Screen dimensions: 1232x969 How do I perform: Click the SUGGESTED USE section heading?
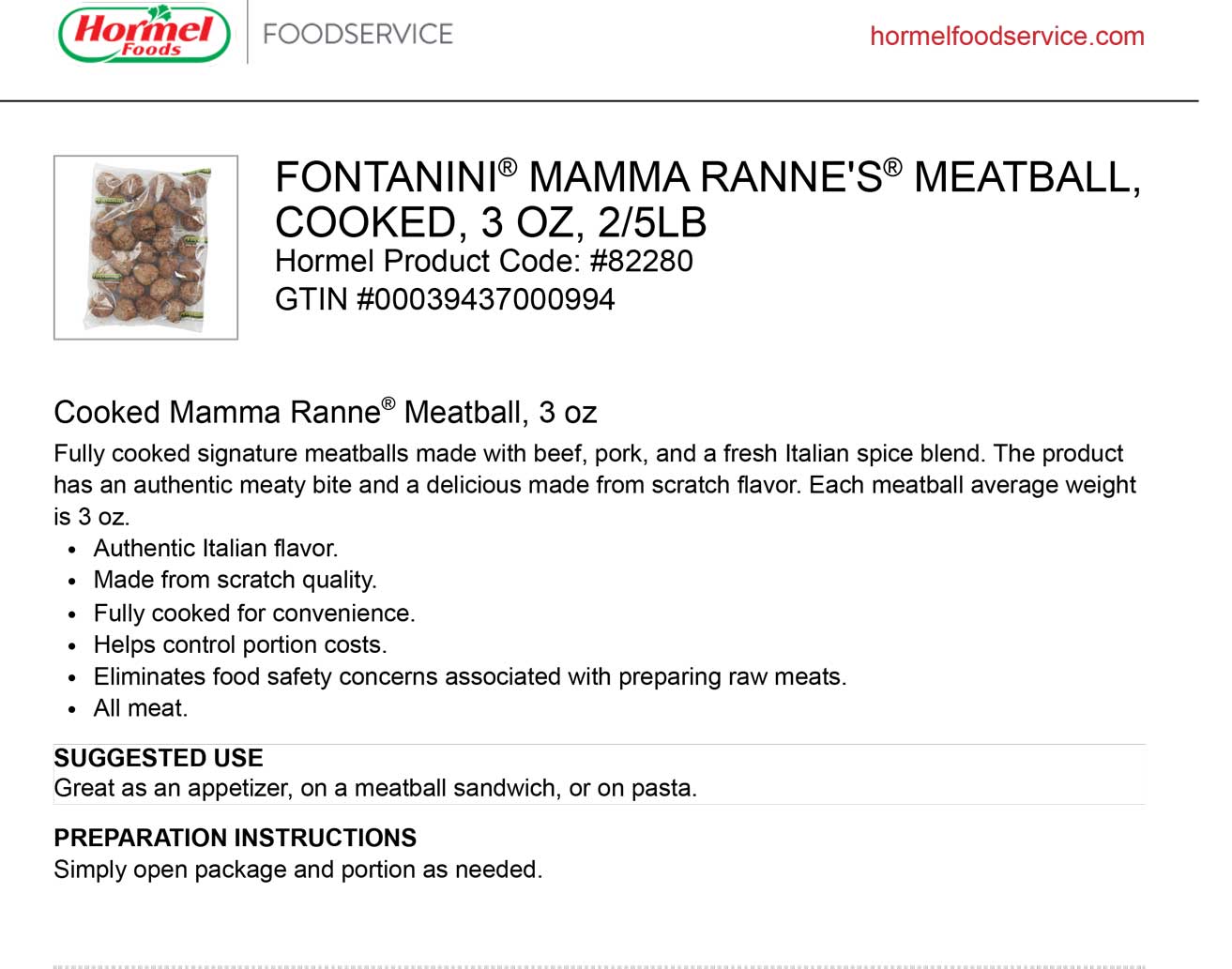(x=158, y=758)
